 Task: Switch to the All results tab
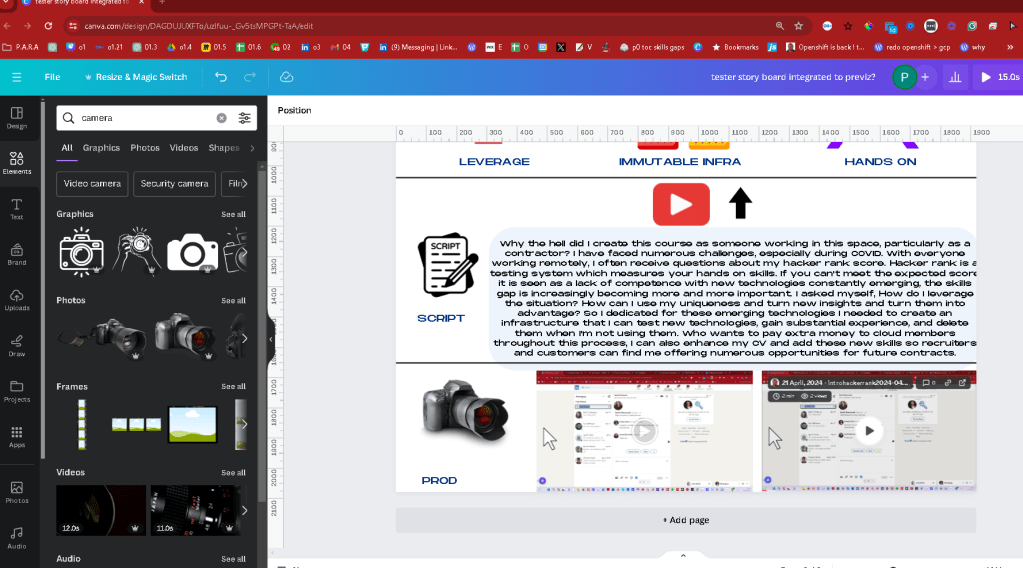67,148
